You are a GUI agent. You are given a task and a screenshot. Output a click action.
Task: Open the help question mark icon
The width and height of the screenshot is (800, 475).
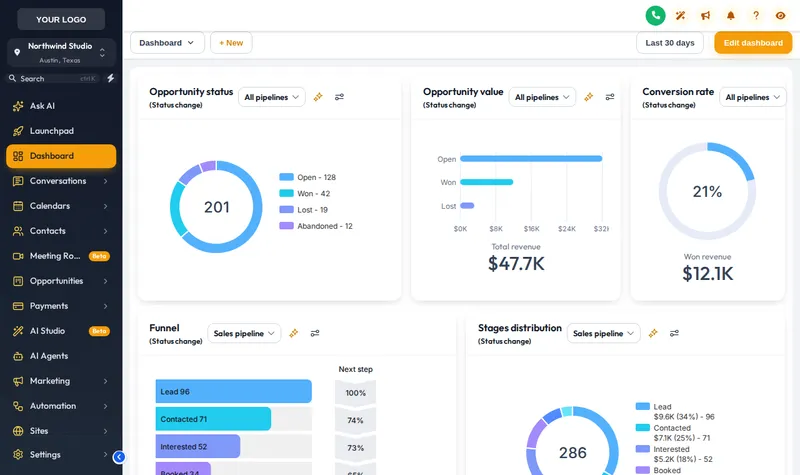click(x=756, y=16)
